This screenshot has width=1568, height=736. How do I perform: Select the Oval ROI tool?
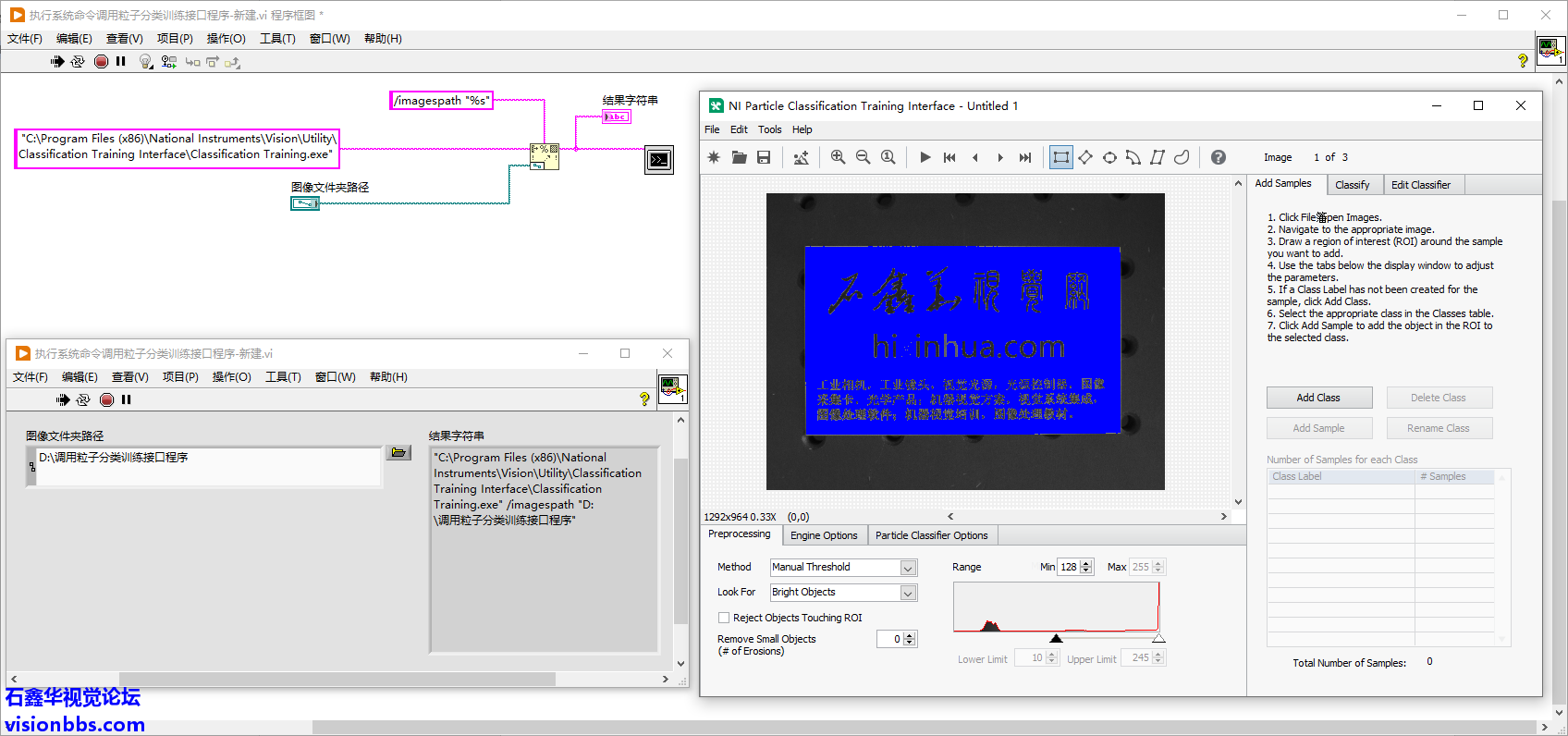tap(1109, 157)
